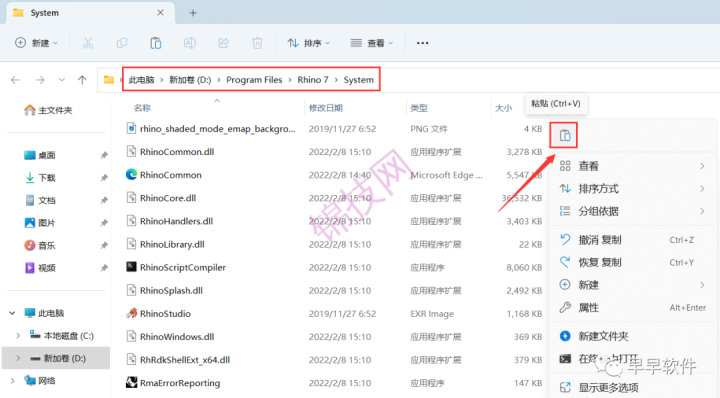Open the 查看 view dropdown in toolbar

pos(371,43)
